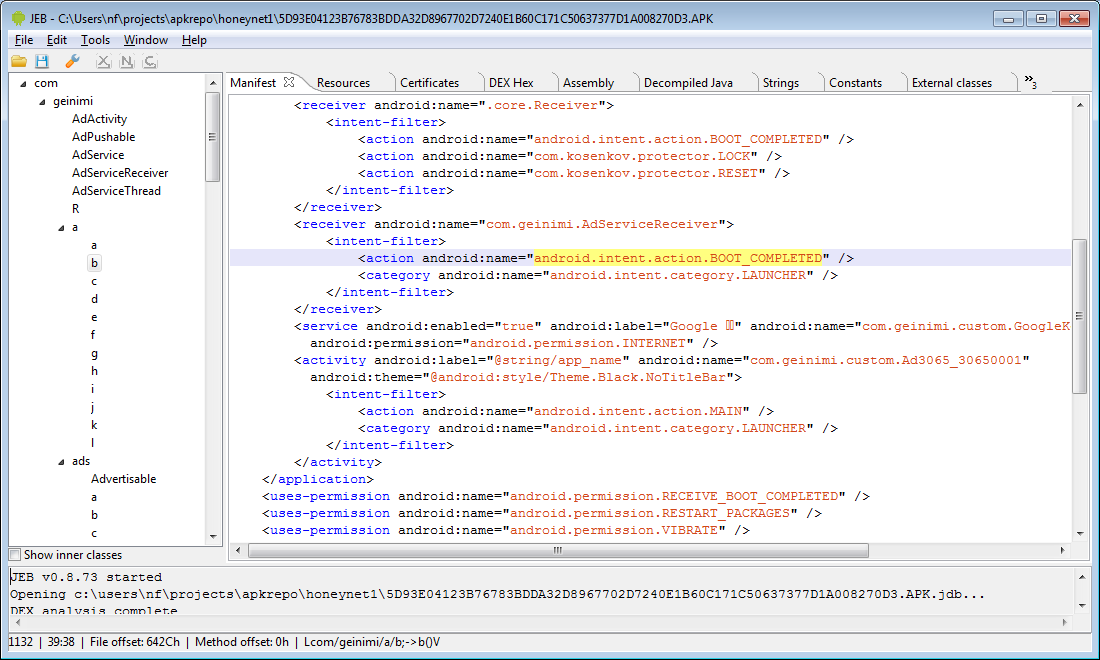This screenshot has height=660, width=1100.
Task: Open options via the wrench icon
Action: [x=71, y=62]
